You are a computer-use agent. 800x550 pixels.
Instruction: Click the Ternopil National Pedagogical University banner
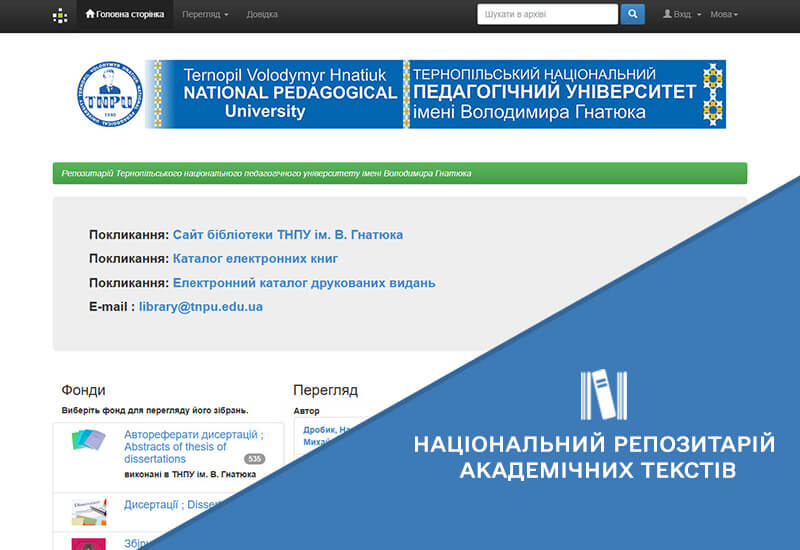[x=435, y=94]
